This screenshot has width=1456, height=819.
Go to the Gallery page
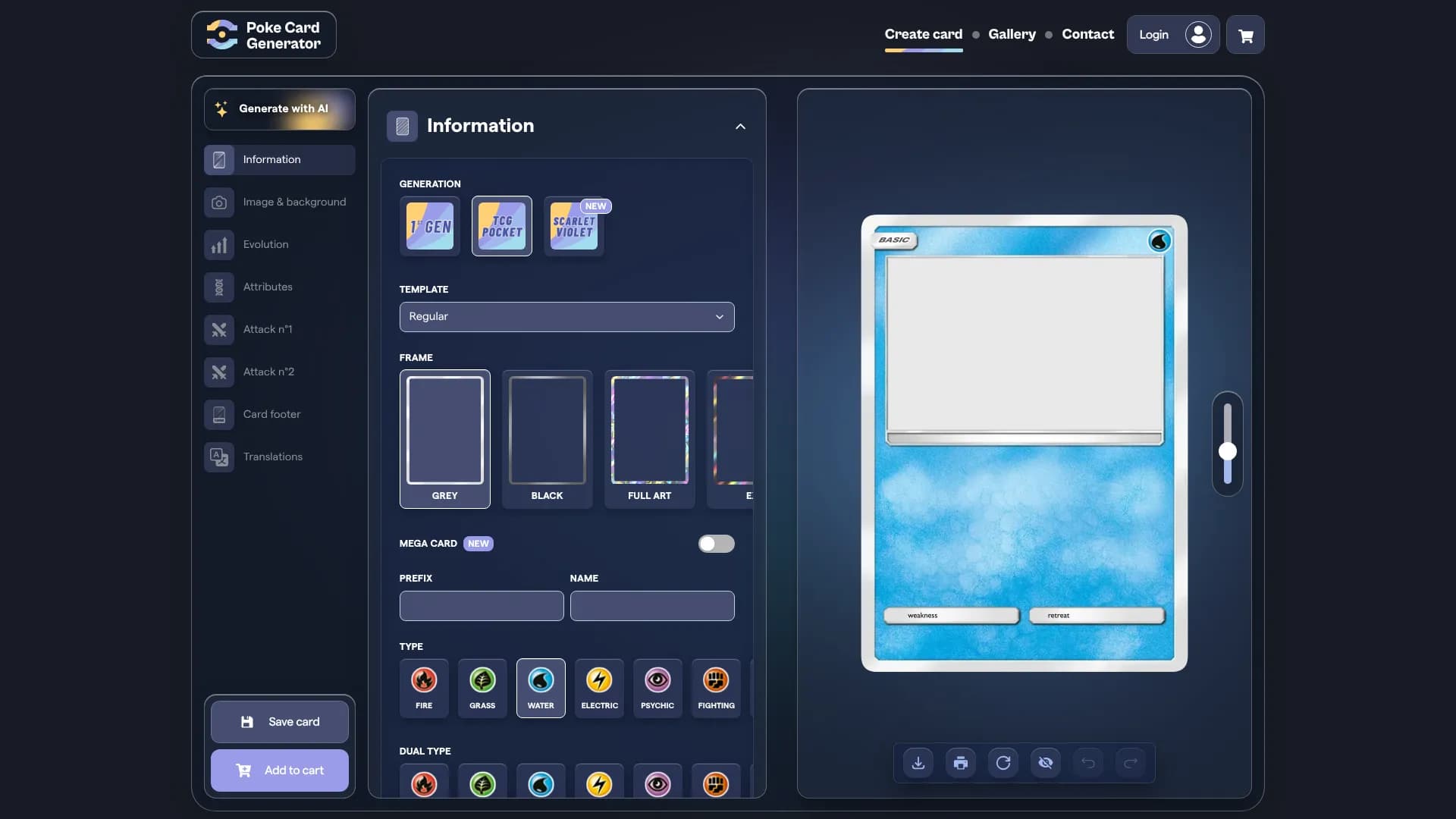coord(1012,34)
